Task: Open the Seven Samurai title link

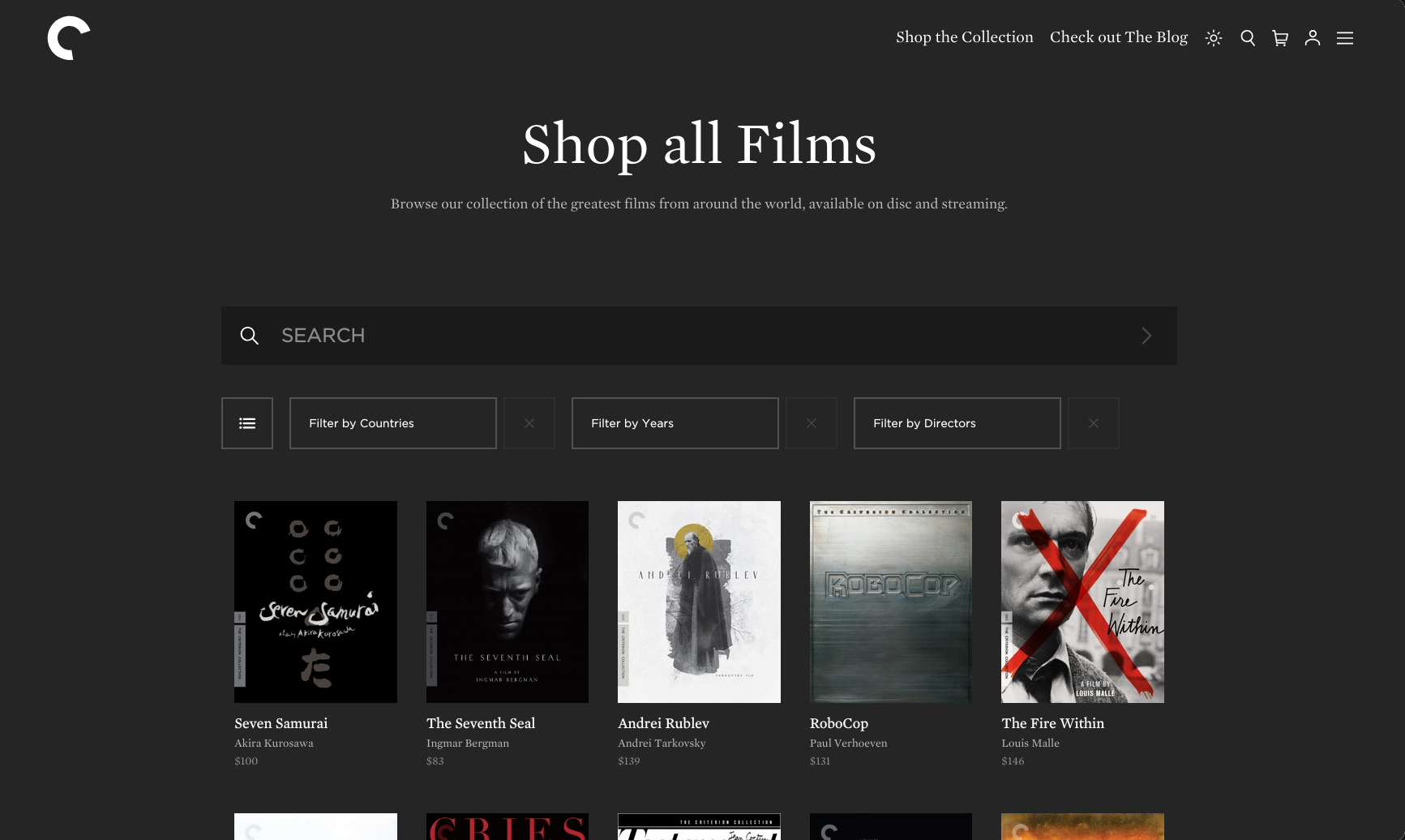Action: 281,723
